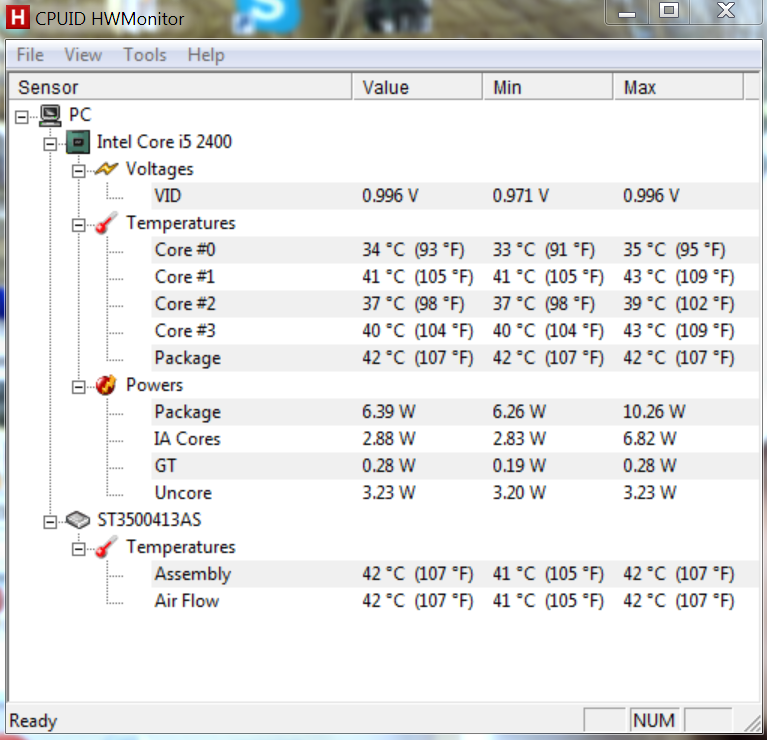Click the Ready status bar text
Image resolution: width=767 pixels, height=740 pixels.
(33, 721)
